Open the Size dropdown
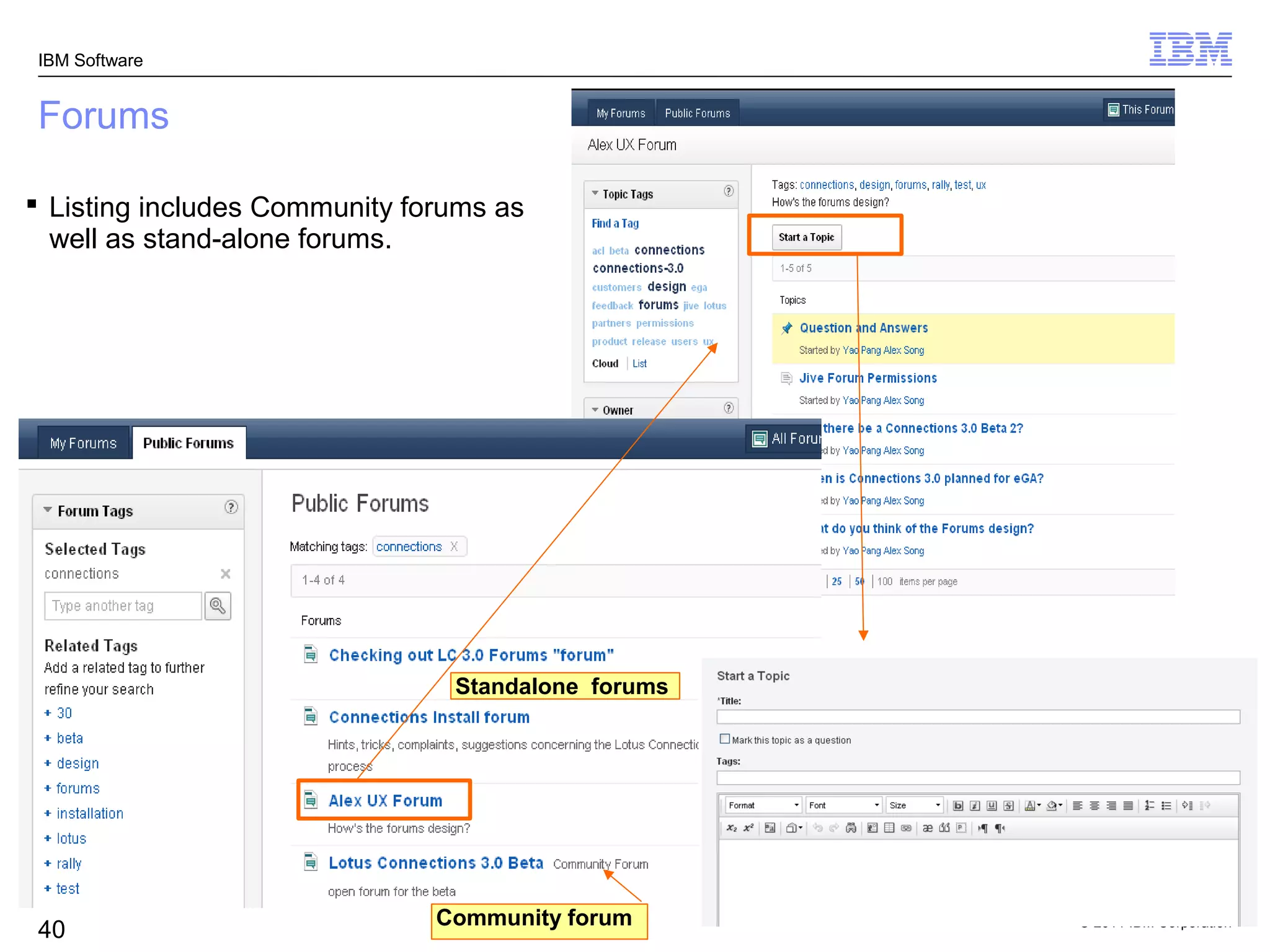Viewport: 1270px width, 952px height. click(915, 805)
